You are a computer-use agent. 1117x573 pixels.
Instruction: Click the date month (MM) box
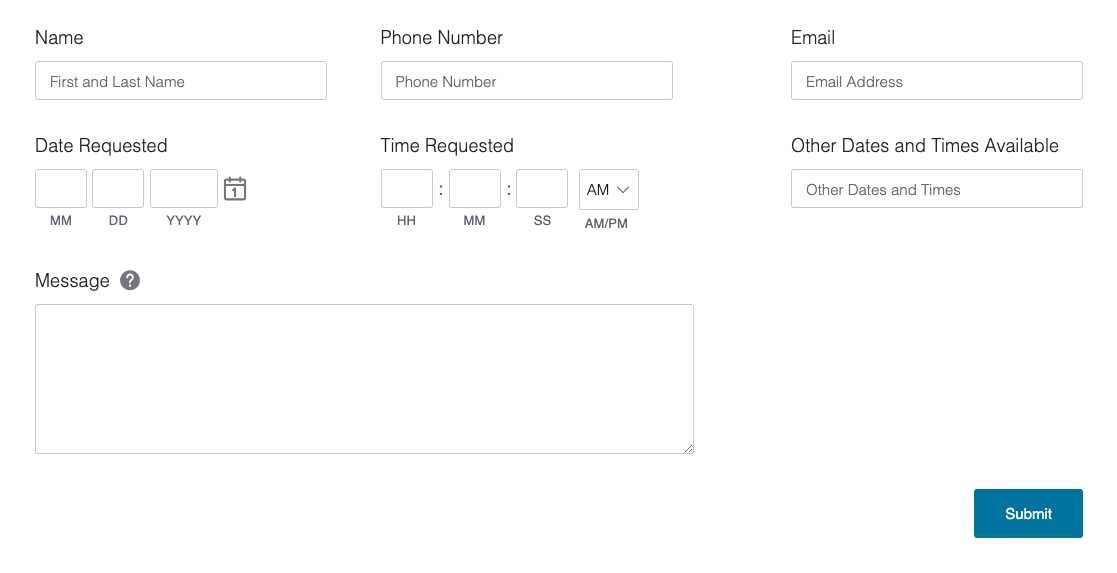click(61, 189)
